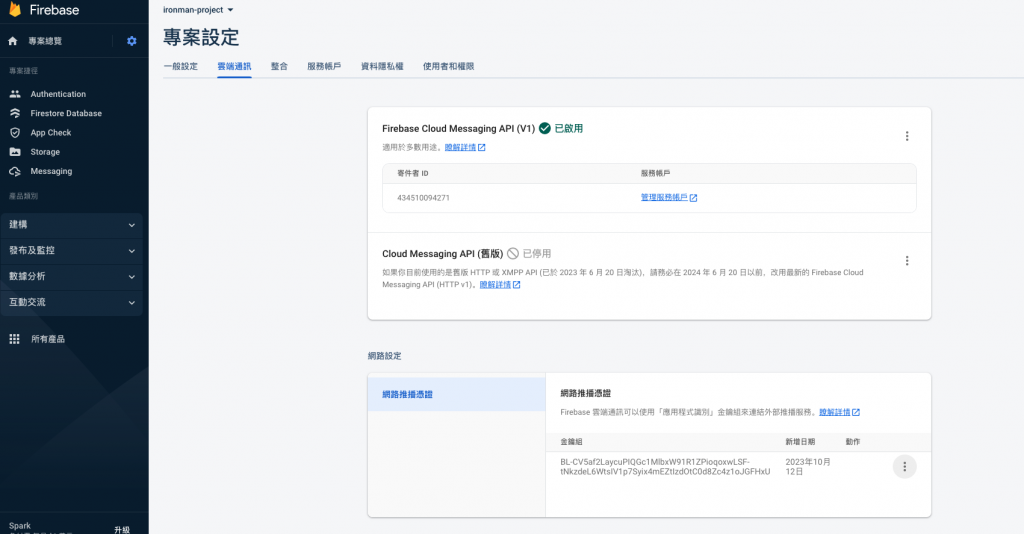1024x534 pixels.
Task: Click the disabled status icon beside 已停用
Action: click(513, 253)
